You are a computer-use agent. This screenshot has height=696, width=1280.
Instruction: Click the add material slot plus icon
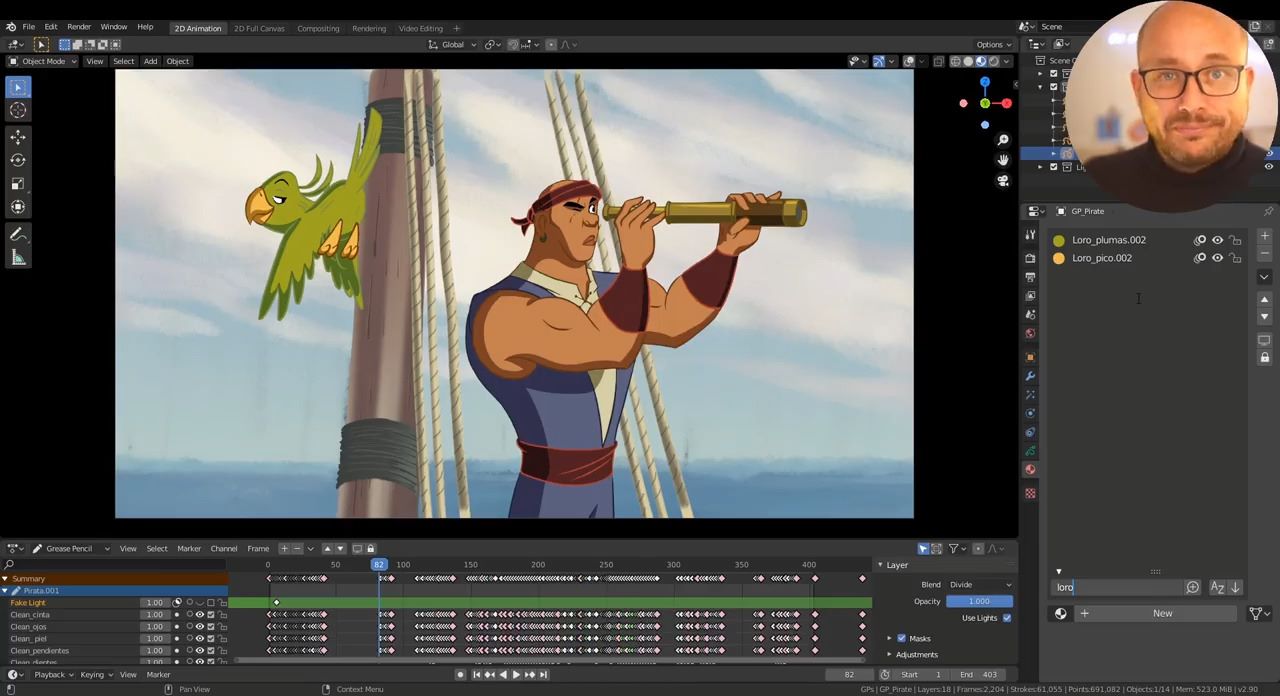(x=1264, y=236)
